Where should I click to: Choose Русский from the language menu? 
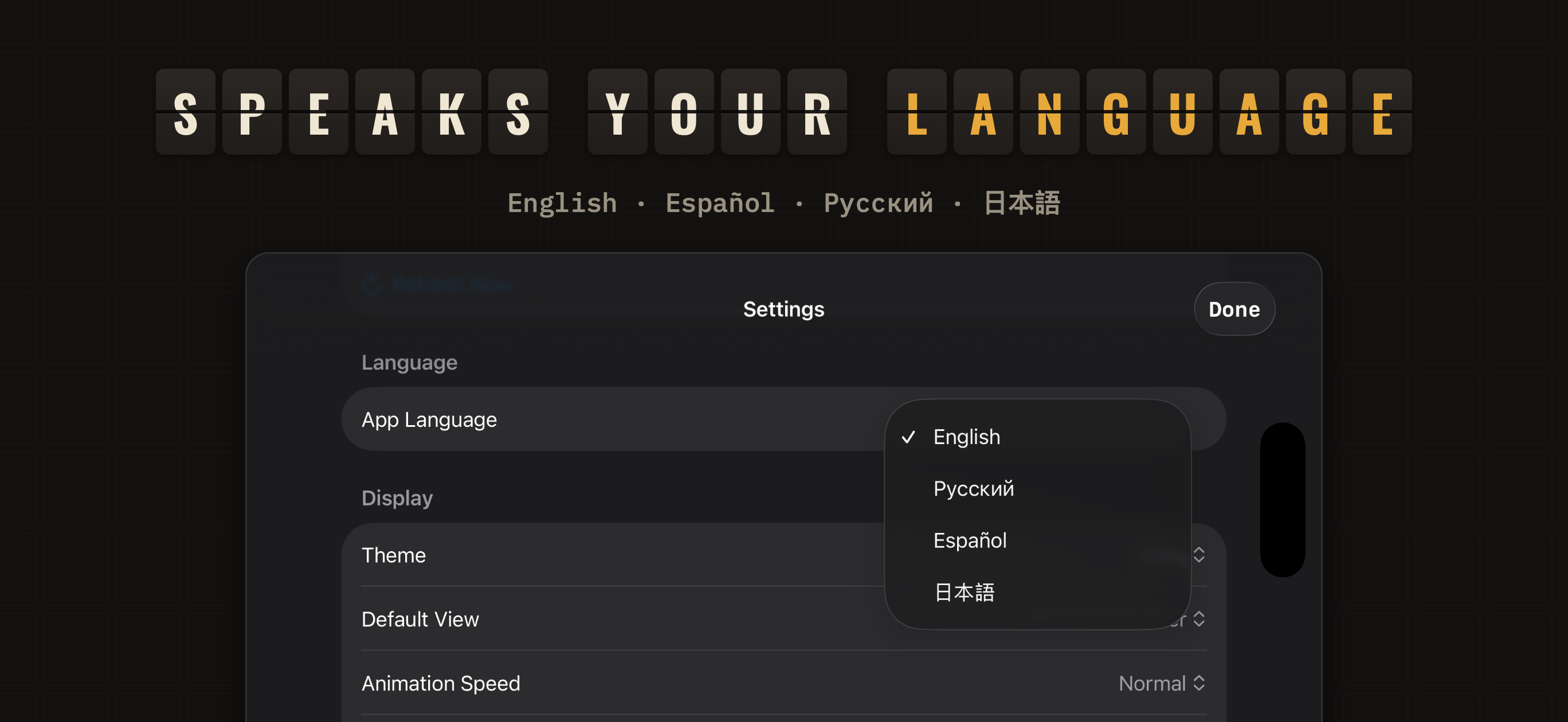1037,488
